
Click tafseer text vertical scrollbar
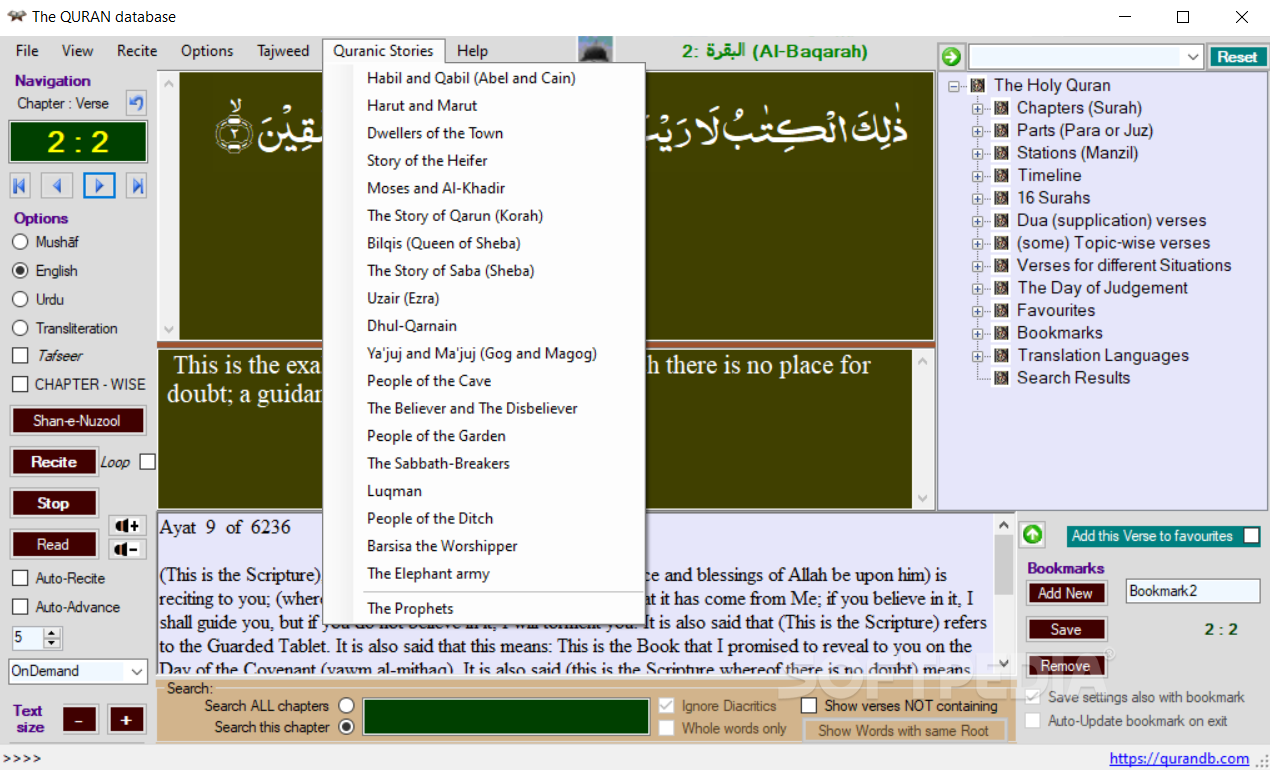[x=1004, y=595]
